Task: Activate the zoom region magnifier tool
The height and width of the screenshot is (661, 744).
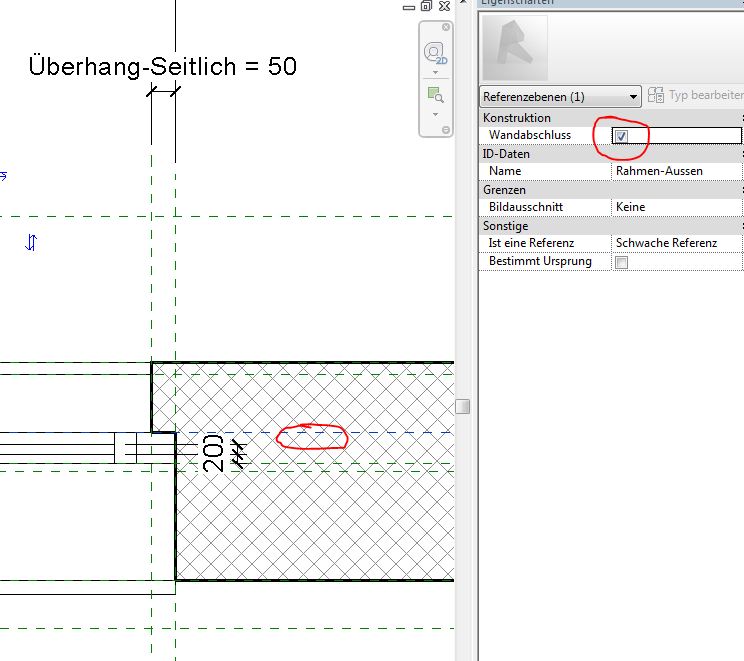Action: click(x=435, y=94)
